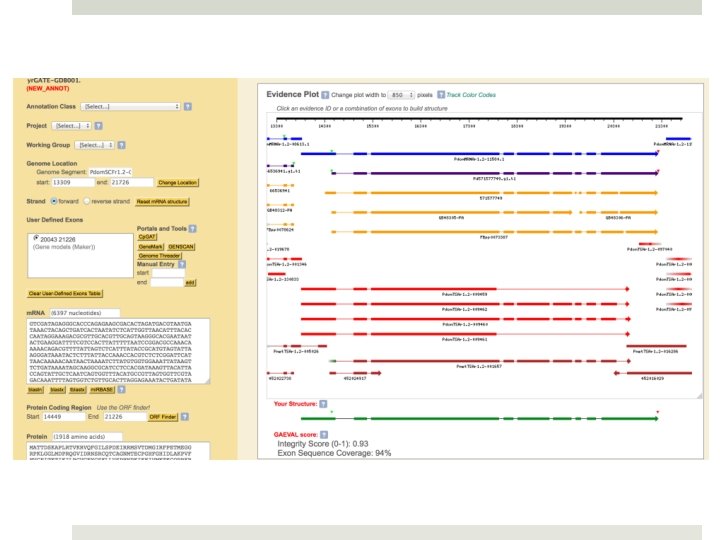720x540 pixels.
Task: Open GeneMark tool
Action: tap(151, 247)
